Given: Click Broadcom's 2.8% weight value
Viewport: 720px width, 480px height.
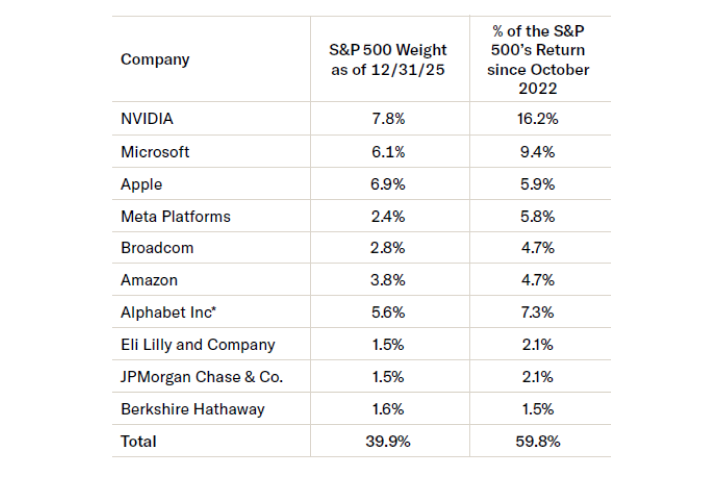Looking at the screenshot, I should [x=388, y=248].
